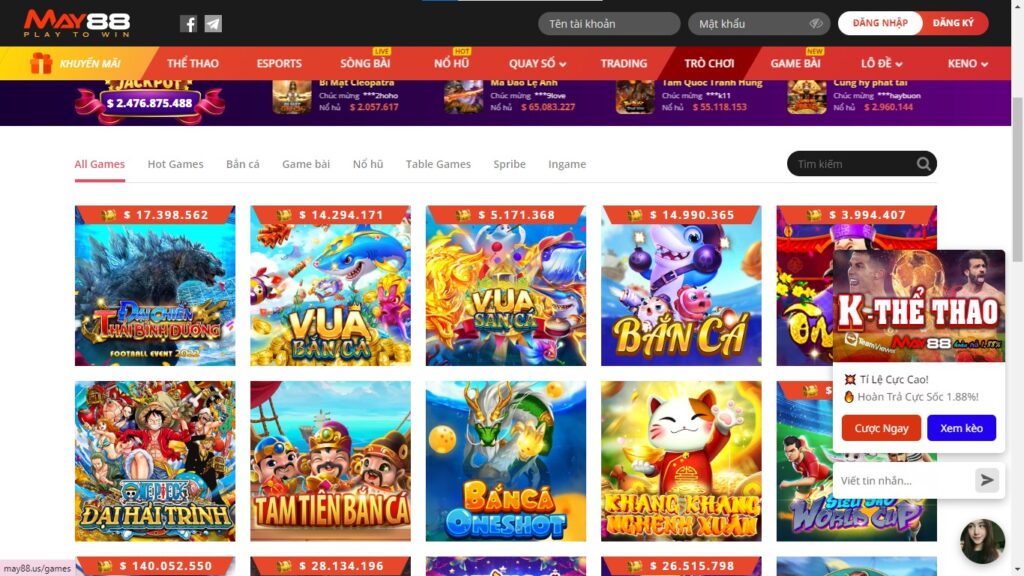Open the Nổ Hũ menu item
Screen dimensions: 1024x576
tap(451, 63)
